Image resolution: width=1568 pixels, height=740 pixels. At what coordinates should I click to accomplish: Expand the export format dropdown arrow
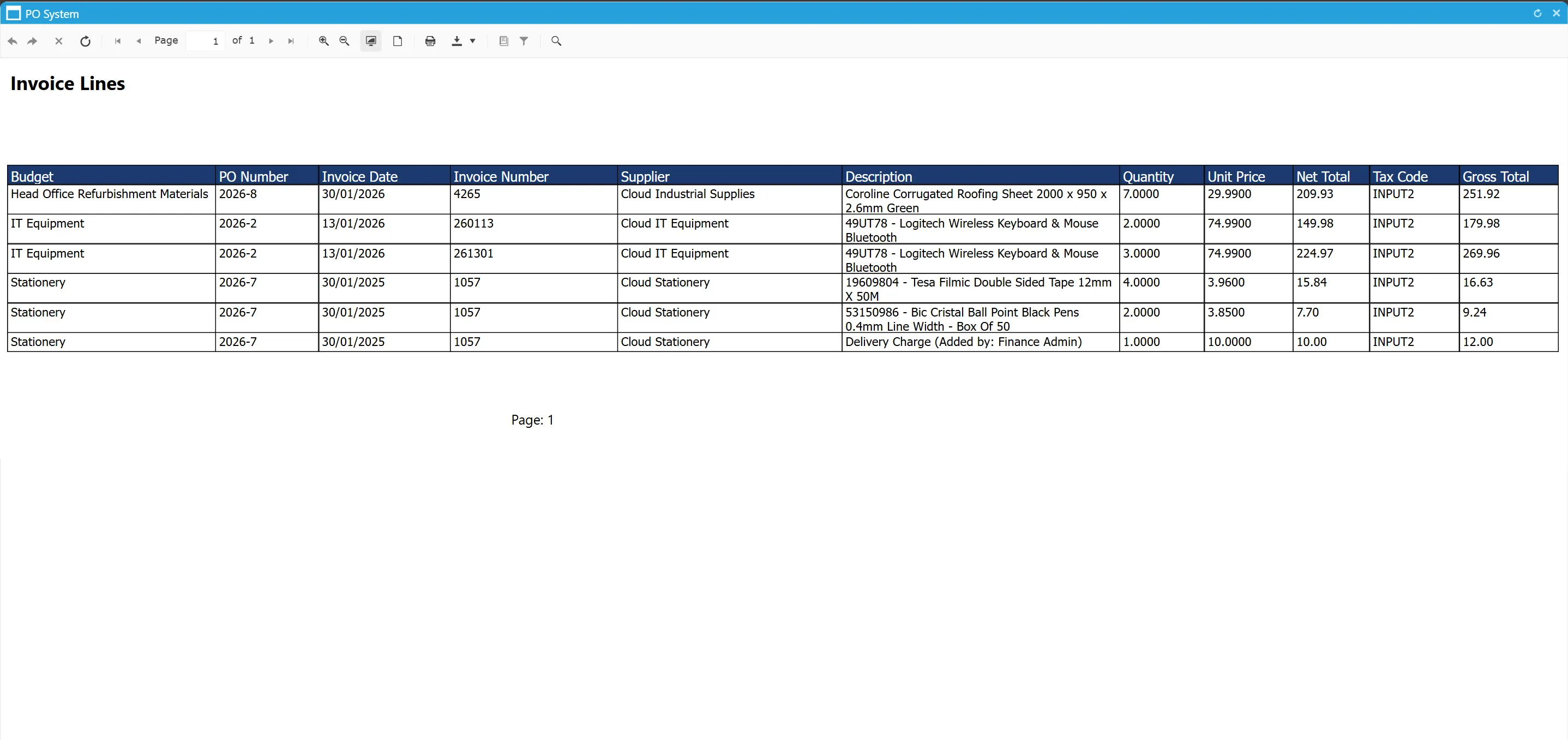(x=472, y=41)
